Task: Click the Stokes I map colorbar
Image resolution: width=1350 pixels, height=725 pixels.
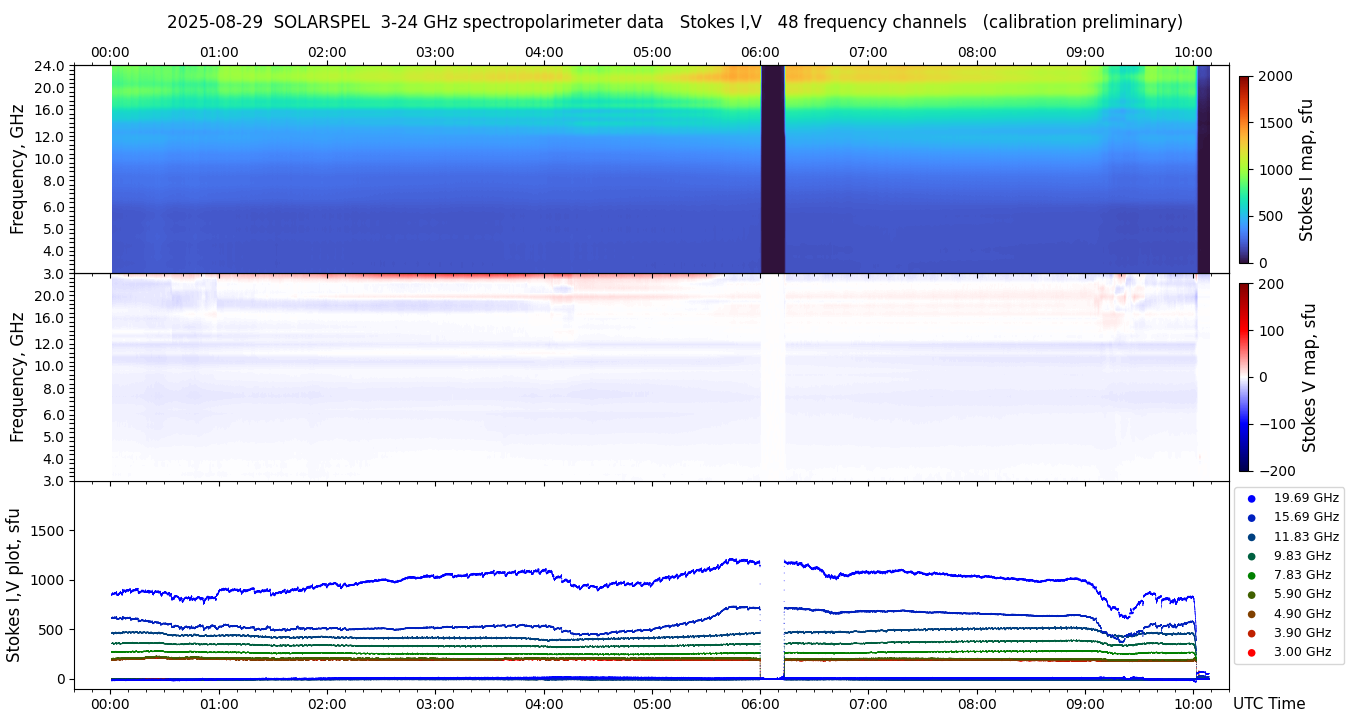Action: pyautogui.click(x=1244, y=170)
